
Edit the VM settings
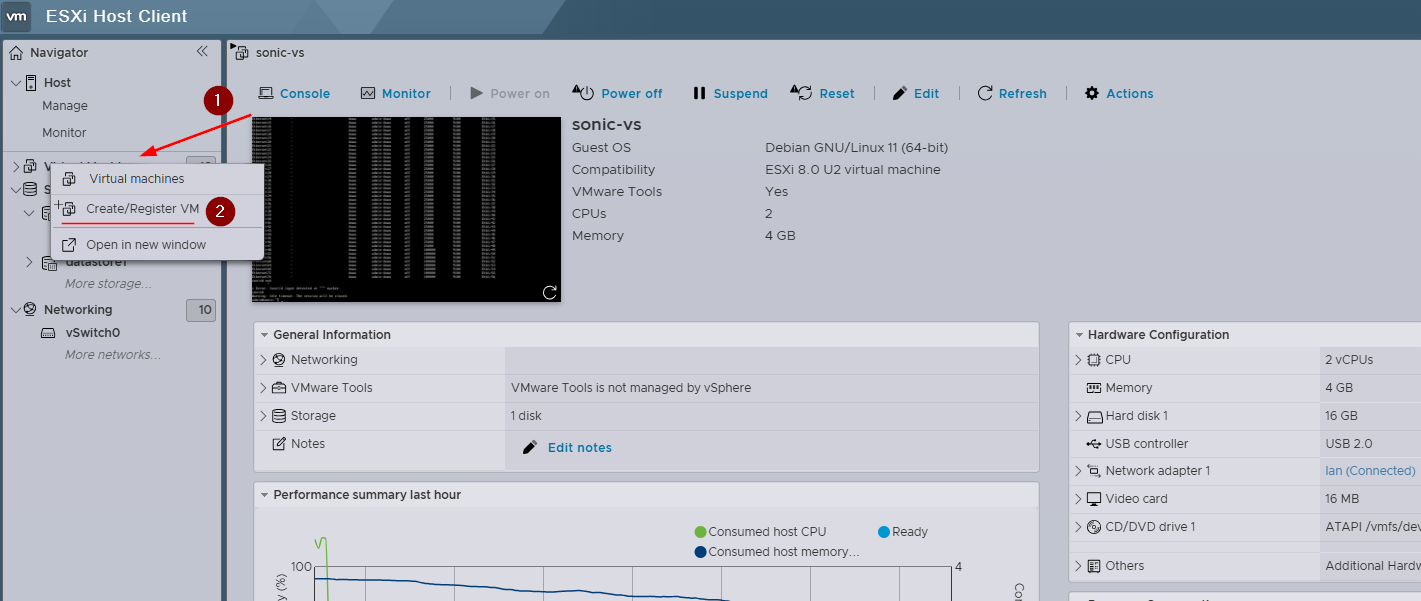915,93
